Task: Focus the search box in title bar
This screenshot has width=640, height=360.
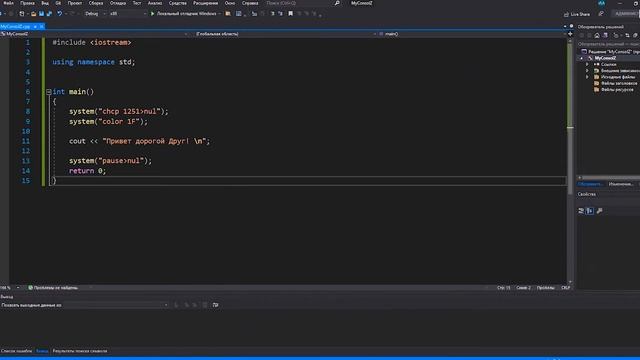Action: point(303,3)
